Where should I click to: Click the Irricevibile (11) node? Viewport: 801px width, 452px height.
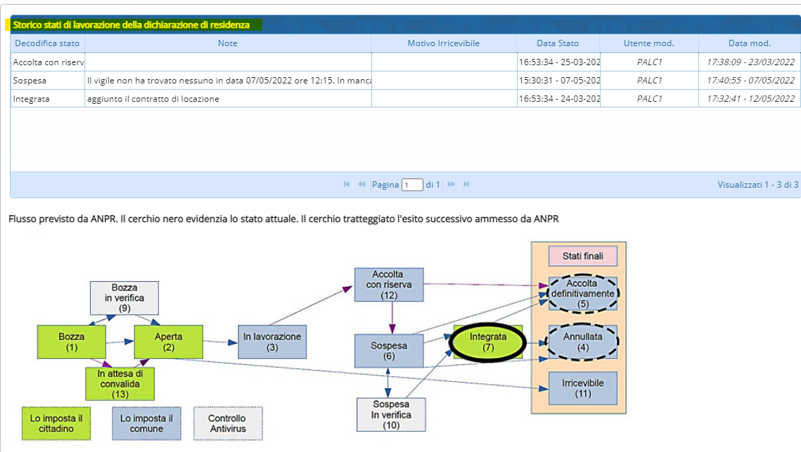tap(583, 388)
